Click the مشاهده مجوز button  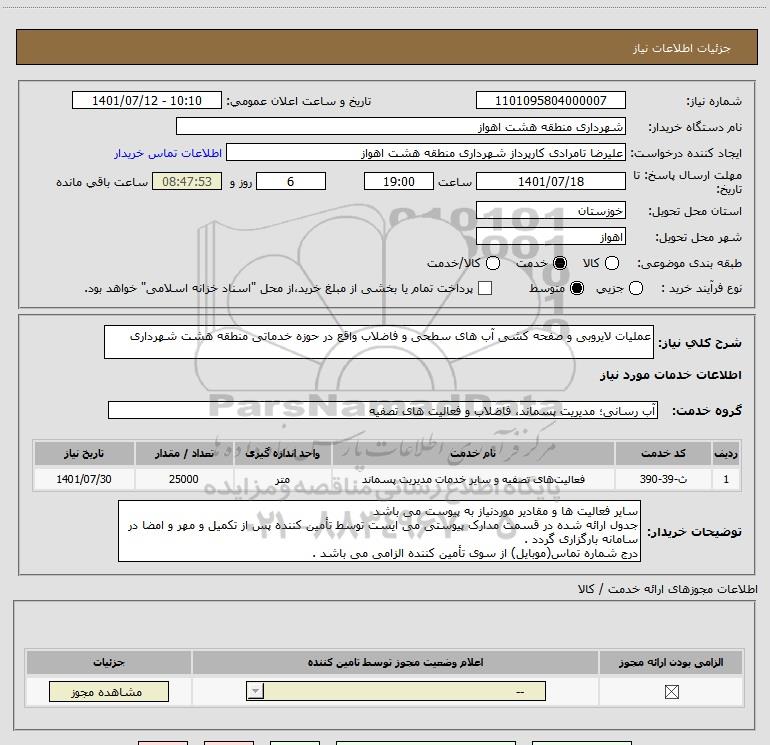click(109, 691)
